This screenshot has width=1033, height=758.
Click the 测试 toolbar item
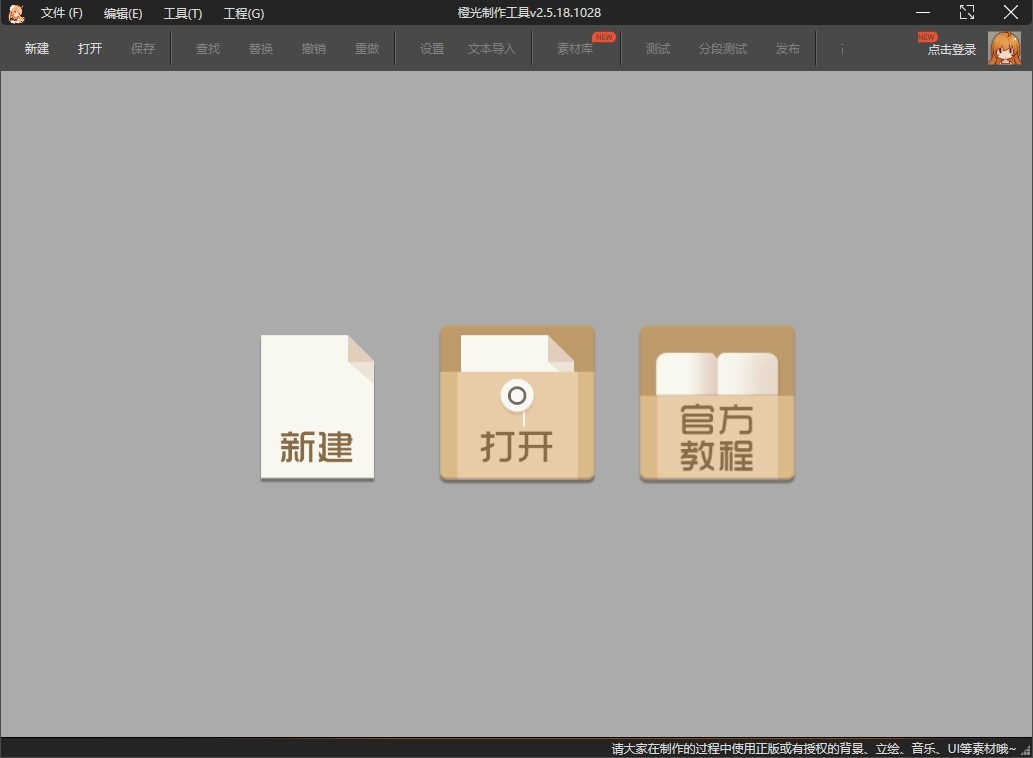click(657, 48)
